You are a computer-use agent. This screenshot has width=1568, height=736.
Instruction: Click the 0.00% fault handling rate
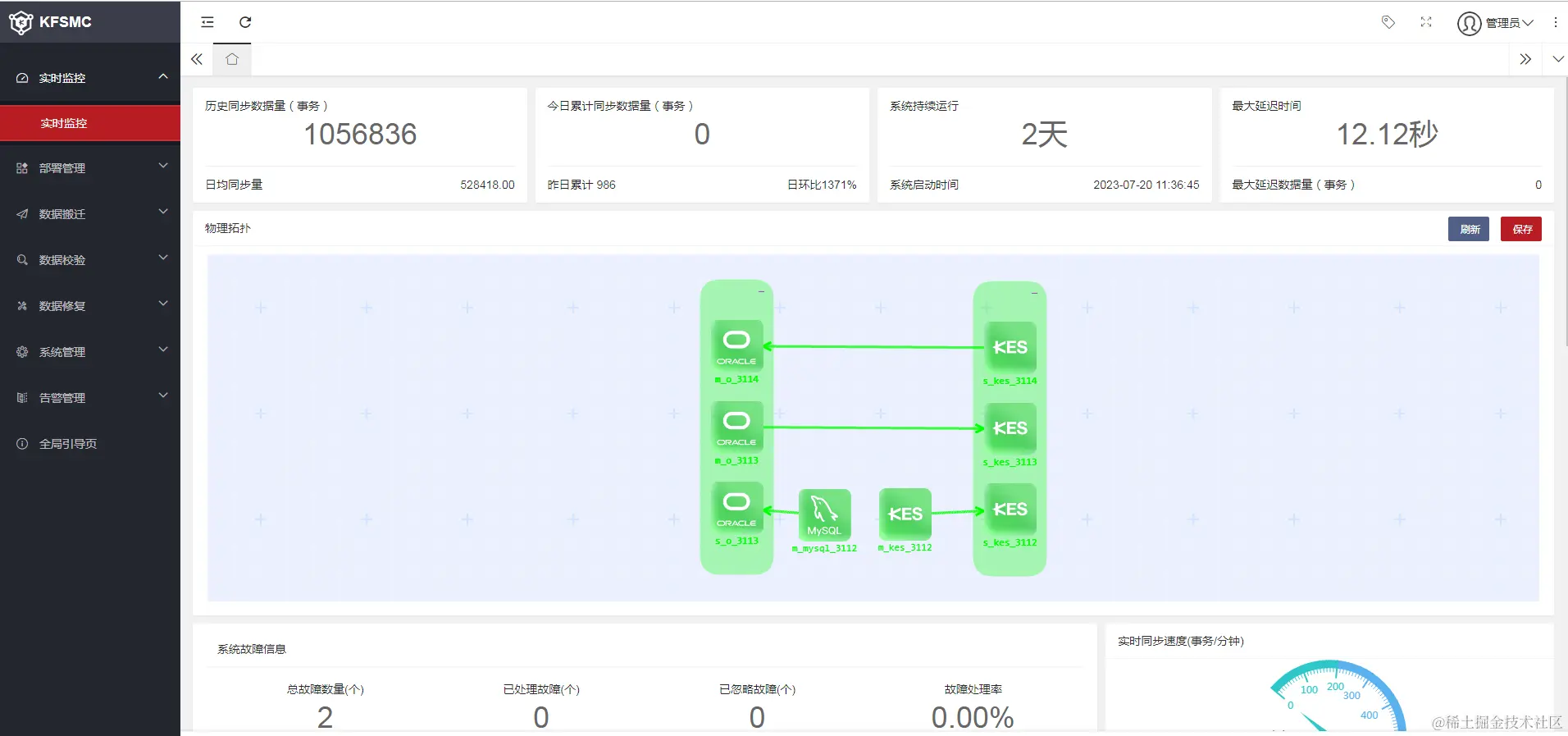973,717
